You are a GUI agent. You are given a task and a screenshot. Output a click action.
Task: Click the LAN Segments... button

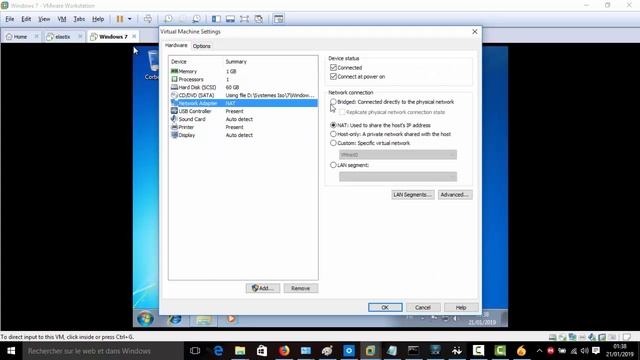[412, 195]
